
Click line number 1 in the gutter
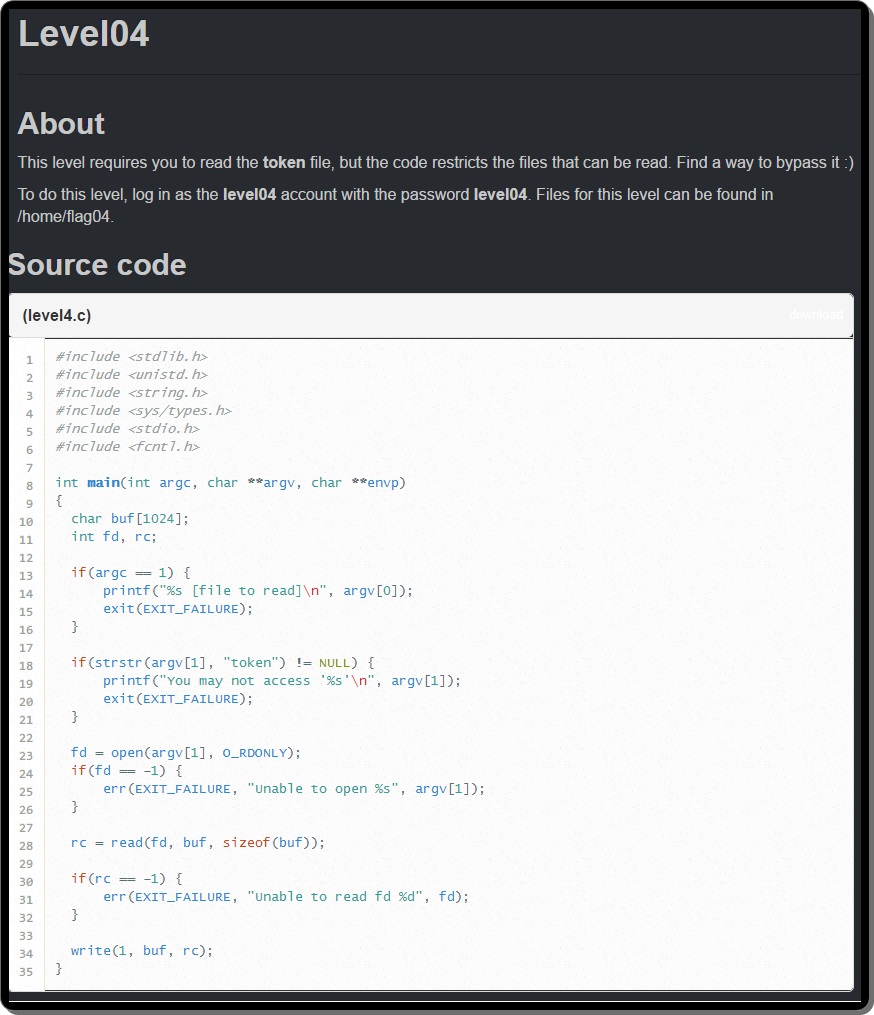click(x=29, y=359)
